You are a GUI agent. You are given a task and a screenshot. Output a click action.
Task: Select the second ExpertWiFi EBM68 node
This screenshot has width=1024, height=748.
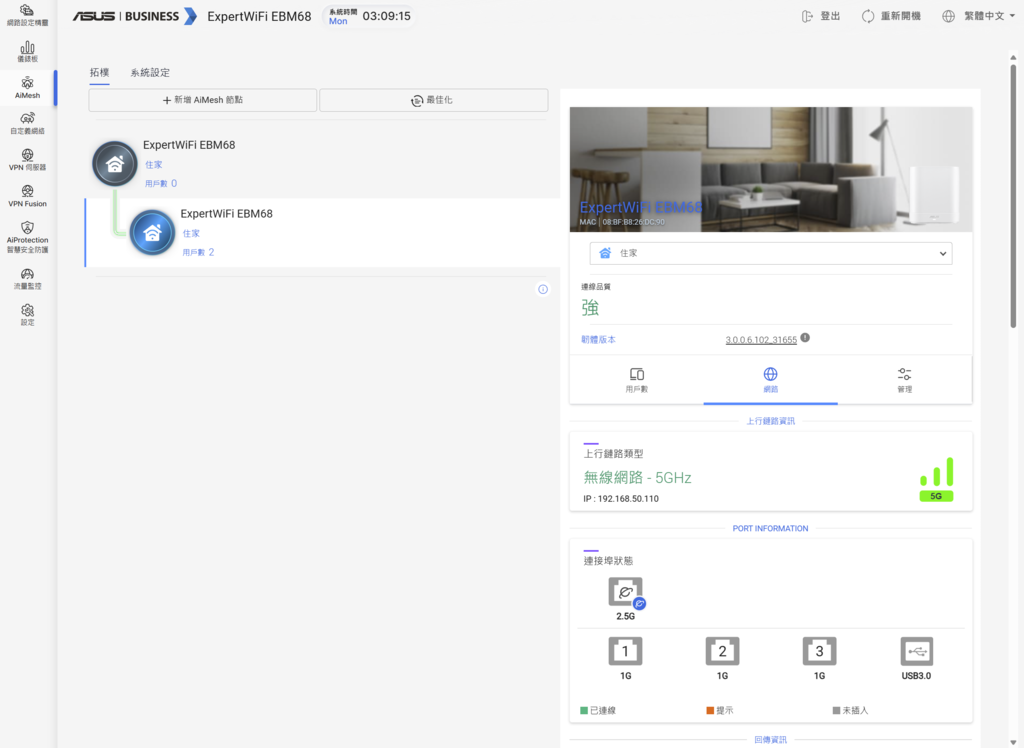(323, 233)
